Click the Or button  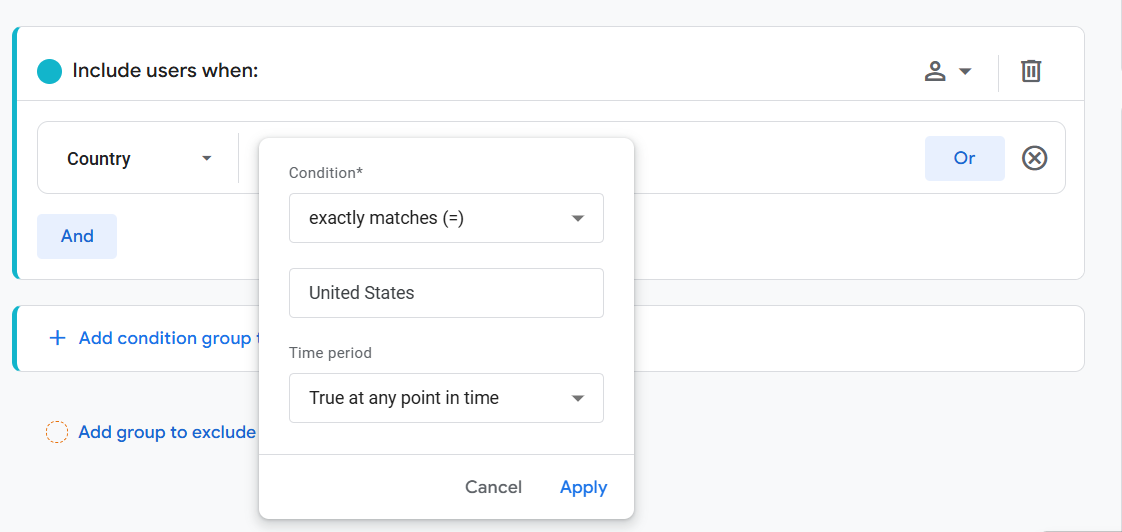(x=965, y=158)
